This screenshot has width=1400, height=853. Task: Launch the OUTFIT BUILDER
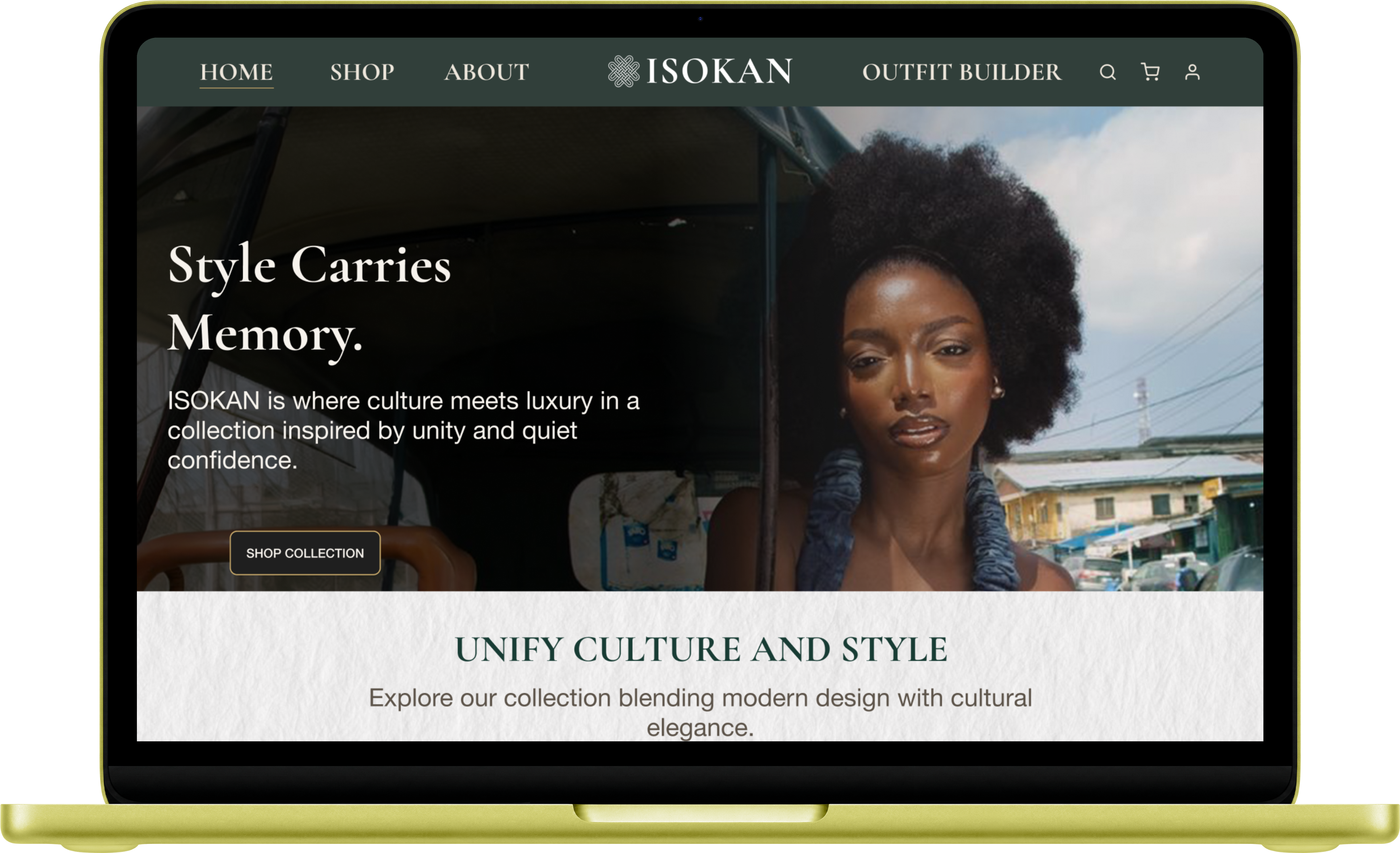tap(960, 72)
